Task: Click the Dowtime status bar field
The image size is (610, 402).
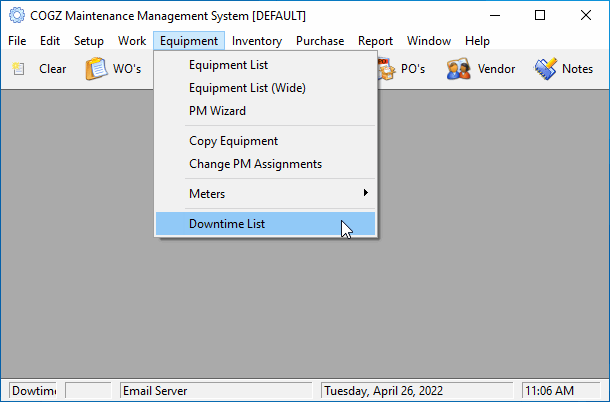Action: click(33, 390)
